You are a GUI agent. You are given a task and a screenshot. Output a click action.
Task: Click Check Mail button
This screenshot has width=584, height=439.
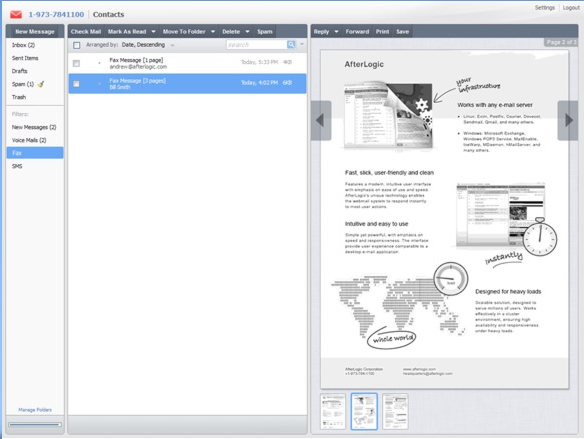point(86,32)
